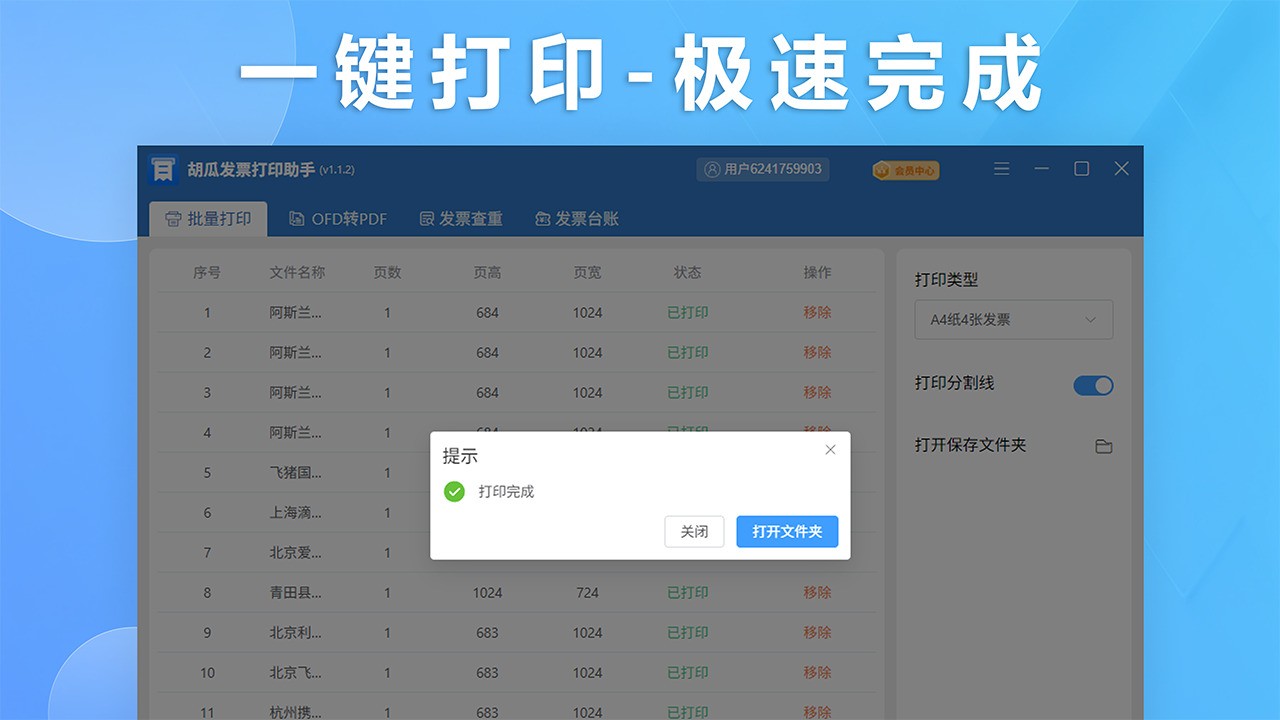Dismiss the 打印完成 dialog with its X
Screen dimensions: 1280x720
830,450
